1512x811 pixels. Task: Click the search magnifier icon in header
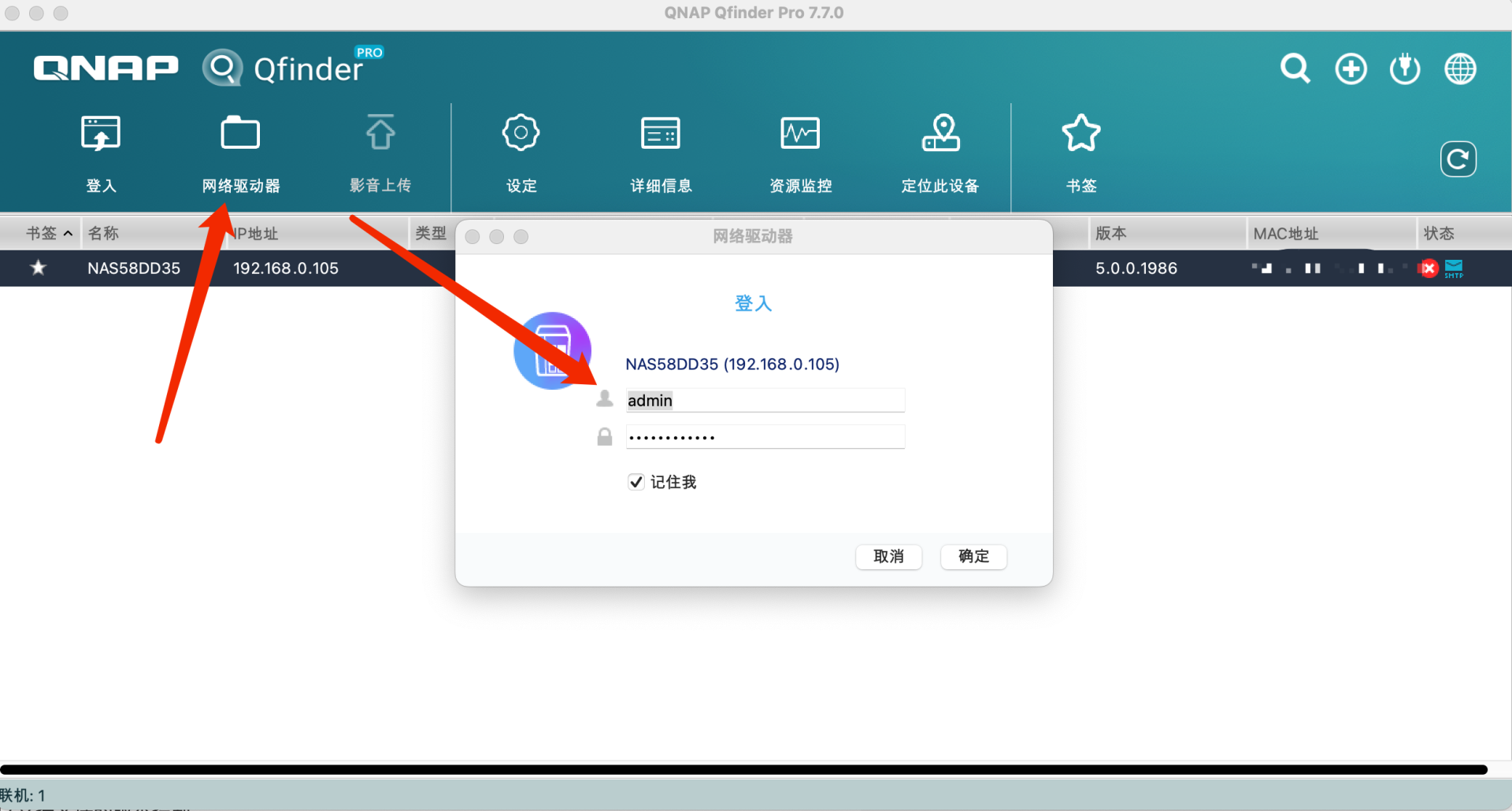1295,69
